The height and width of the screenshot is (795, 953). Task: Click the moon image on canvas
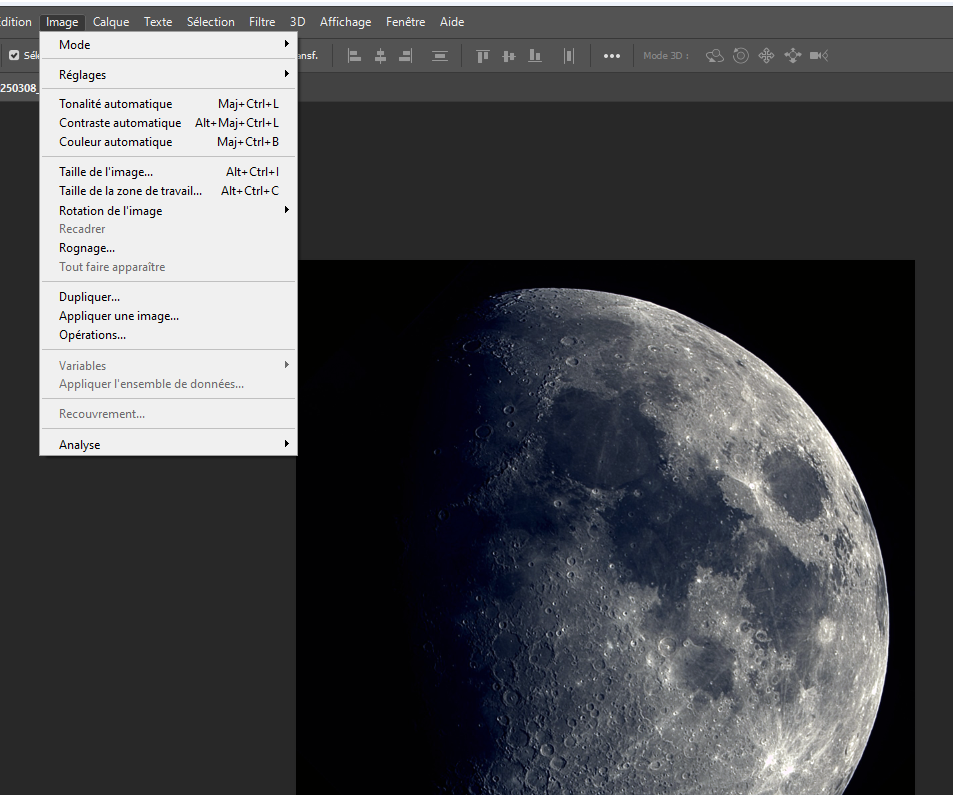pos(605,528)
